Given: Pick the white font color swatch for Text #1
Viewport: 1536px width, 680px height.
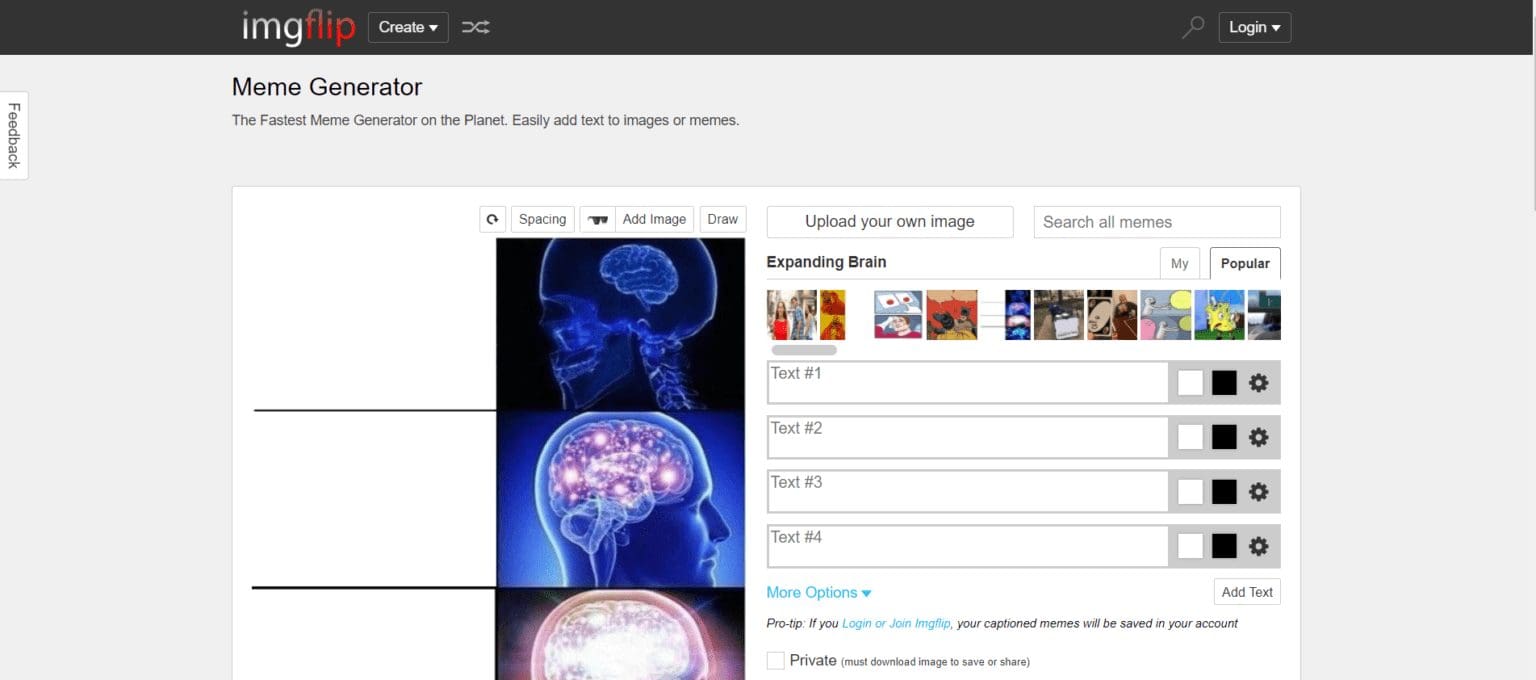Looking at the screenshot, I should click(x=1190, y=383).
